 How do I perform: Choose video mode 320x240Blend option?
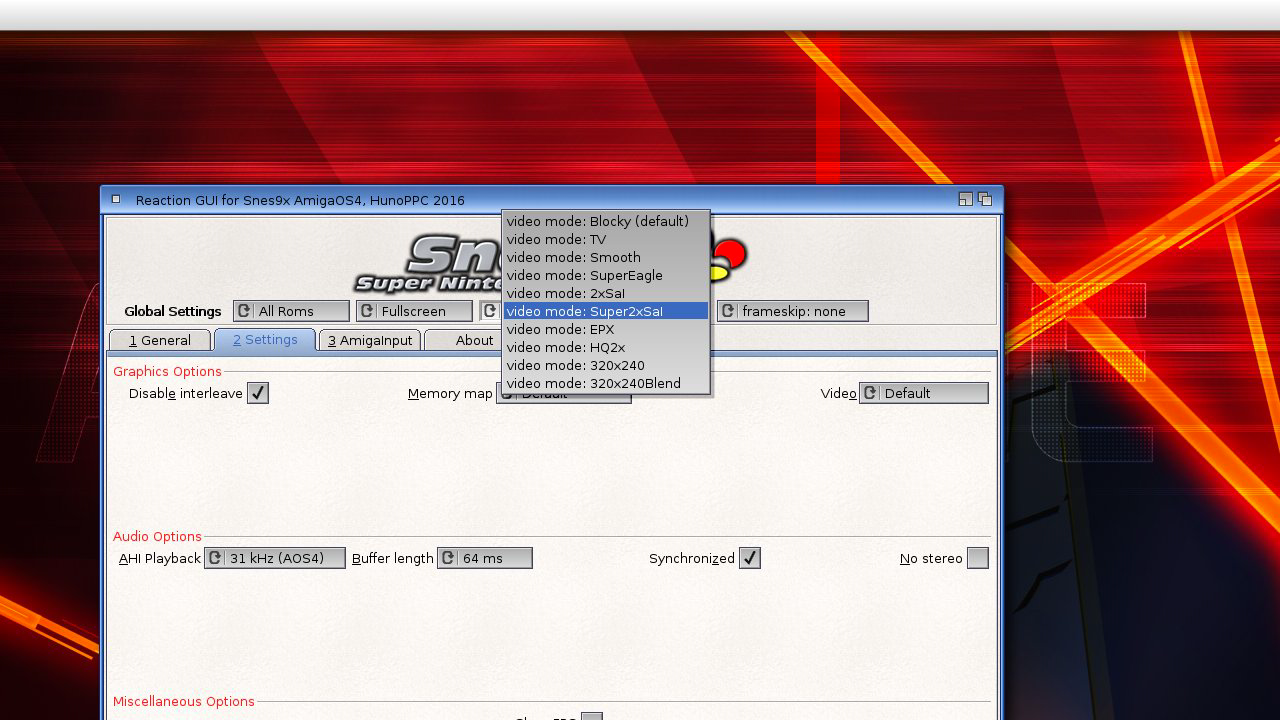pyautogui.click(x=606, y=383)
